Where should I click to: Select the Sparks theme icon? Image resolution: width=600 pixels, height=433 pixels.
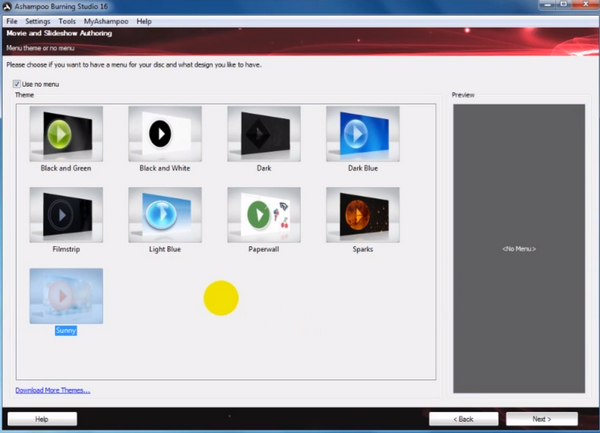pyautogui.click(x=362, y=213)
